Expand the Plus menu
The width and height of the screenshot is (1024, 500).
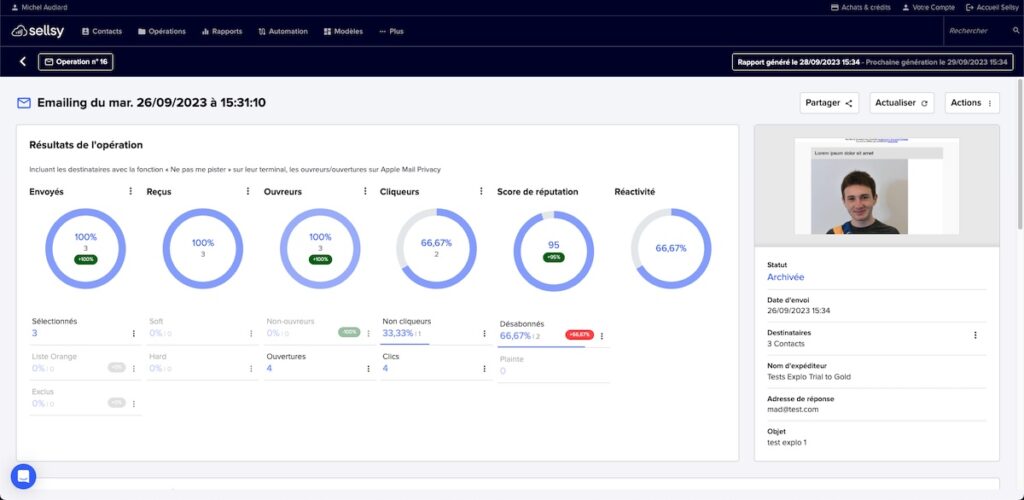[x=391, y=31]
